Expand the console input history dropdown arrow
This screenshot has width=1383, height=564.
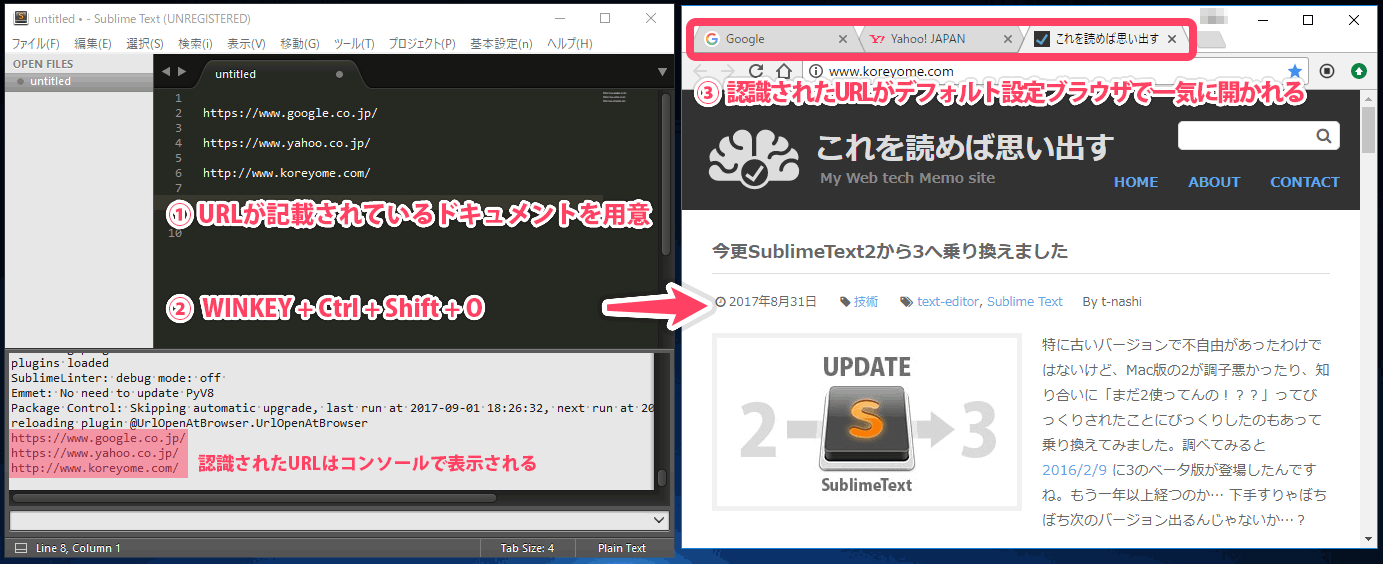(658, 520)
